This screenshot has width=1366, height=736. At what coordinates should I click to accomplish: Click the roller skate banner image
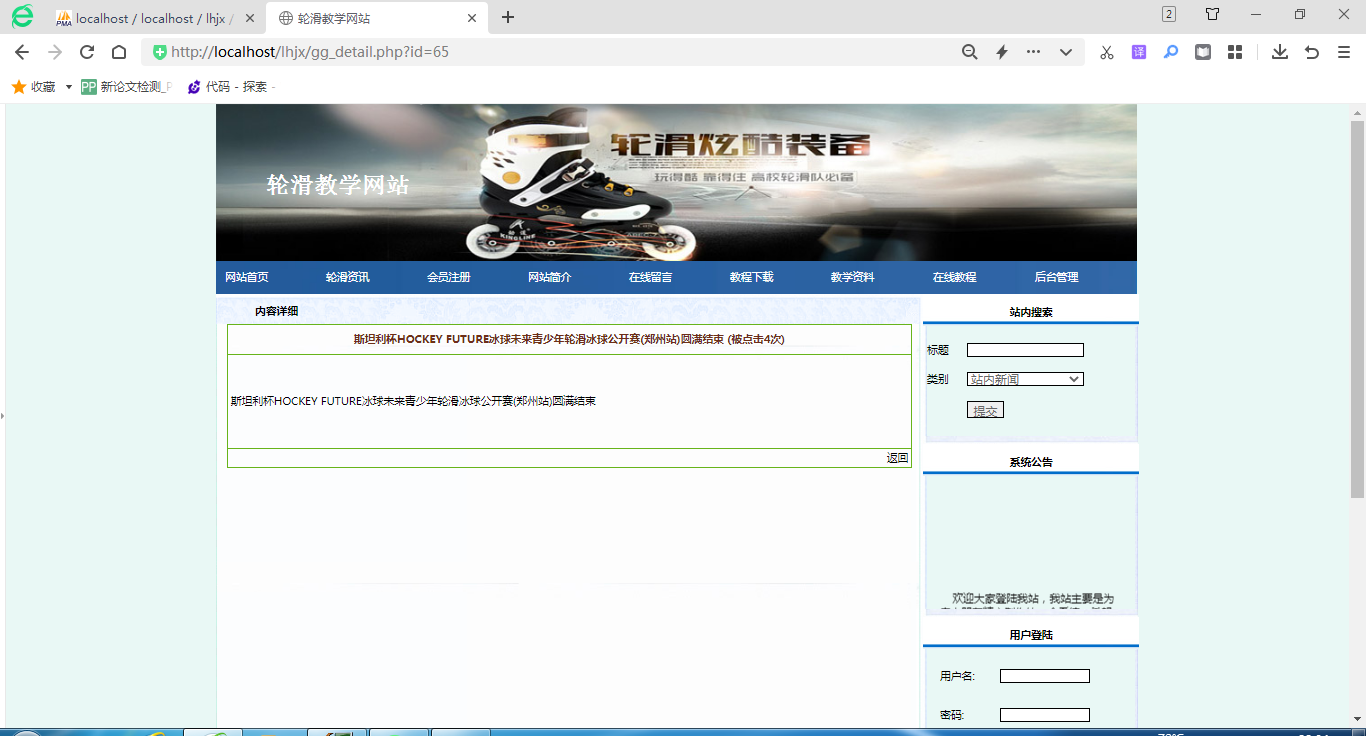(x=676, y=183)
